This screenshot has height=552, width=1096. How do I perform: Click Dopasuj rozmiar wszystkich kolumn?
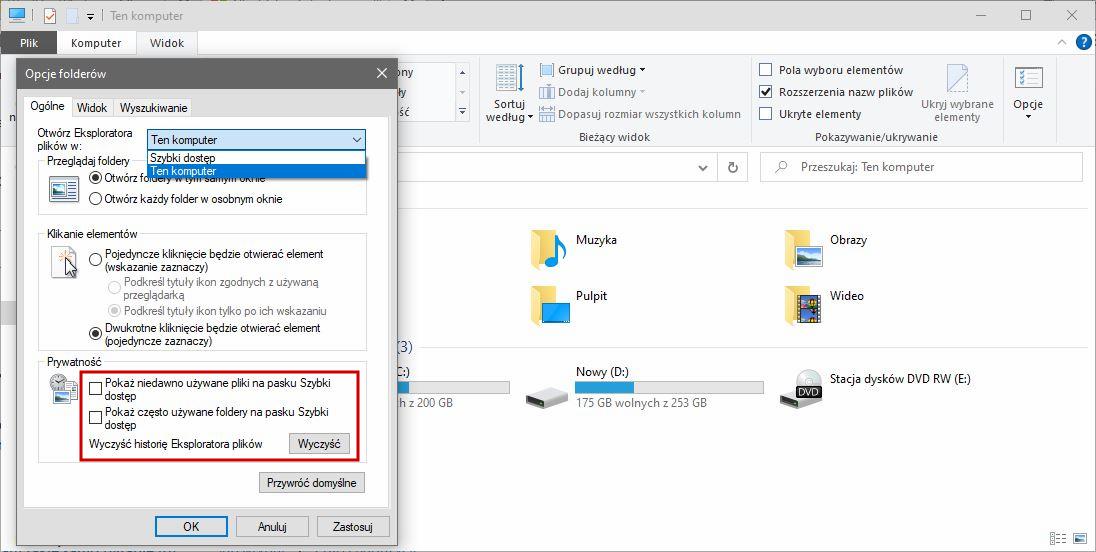coord(640,114)
